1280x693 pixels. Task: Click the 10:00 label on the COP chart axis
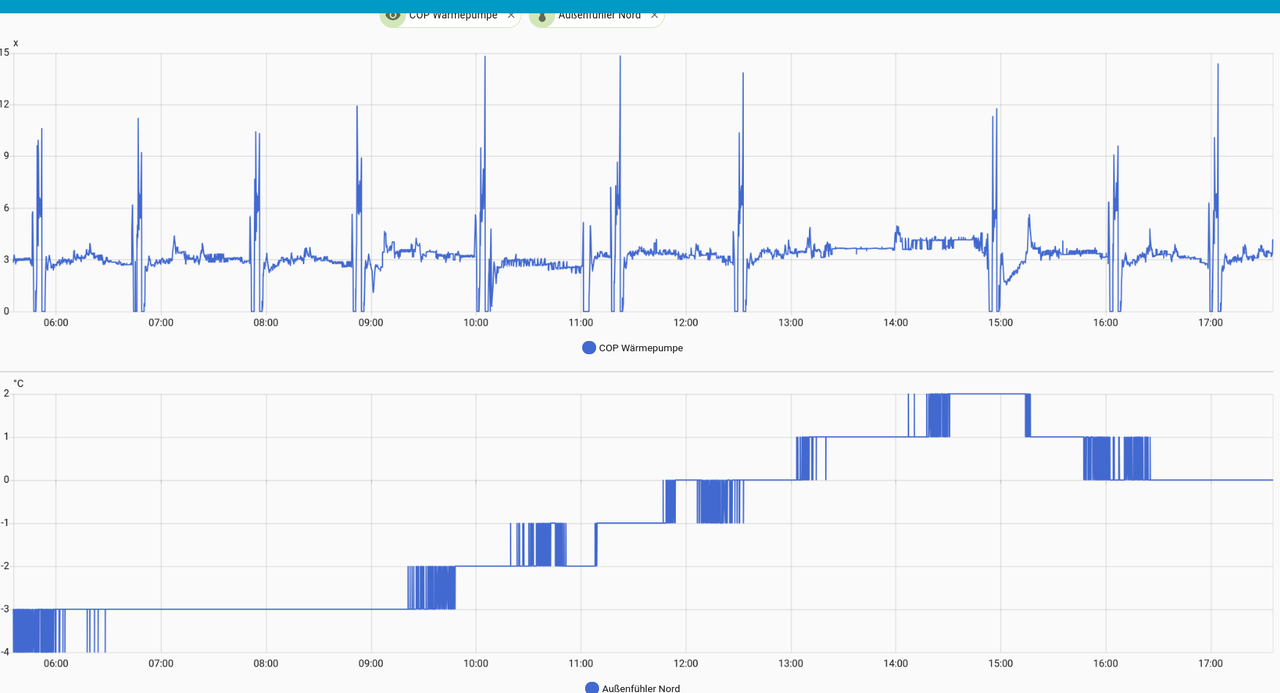point(476,323)
